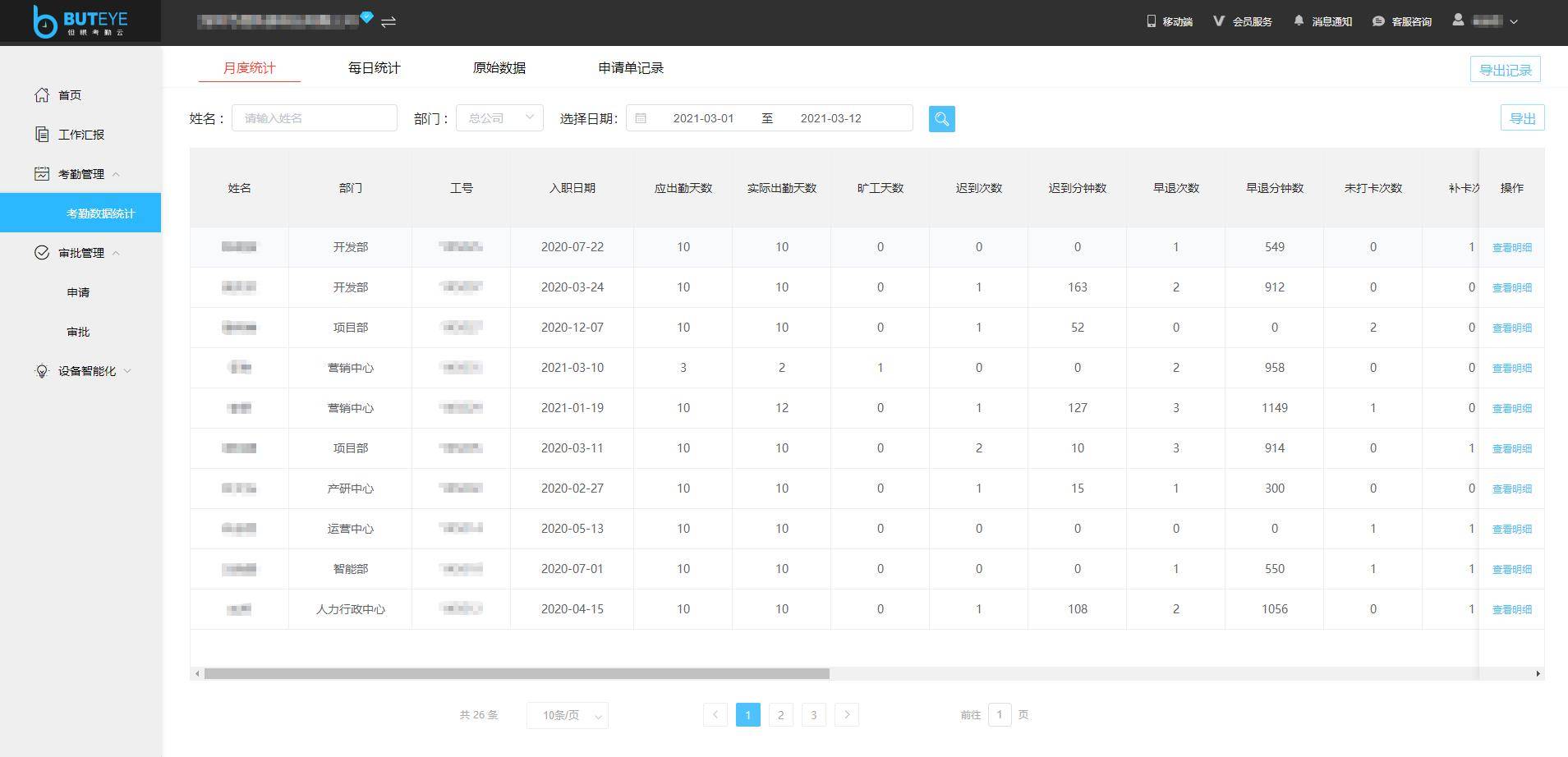This screenshot has width=1568, height=757.
Task: Open the 审批 sidebar item
Action: [78, 332]
